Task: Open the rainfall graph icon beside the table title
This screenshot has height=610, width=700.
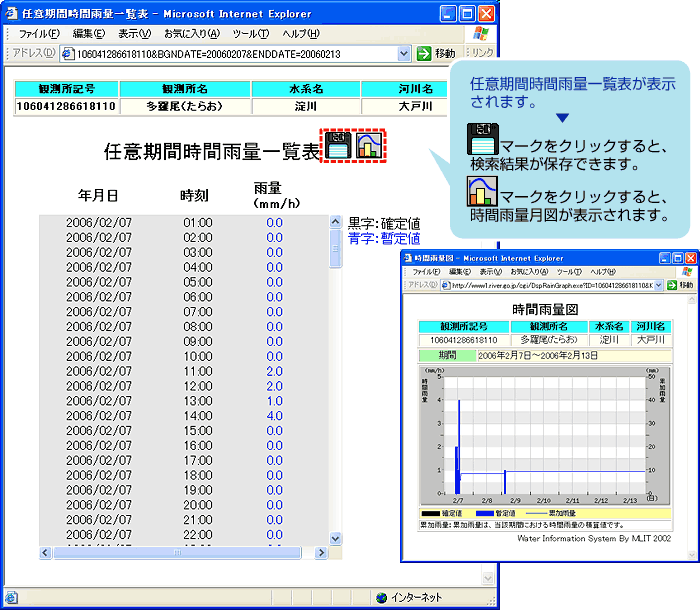Action: 371,146
